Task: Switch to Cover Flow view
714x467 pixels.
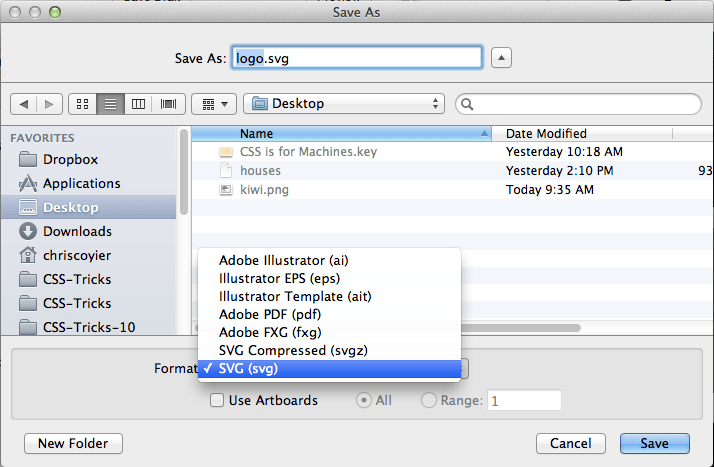Action: pyautogui.click(x=168, y=104)
